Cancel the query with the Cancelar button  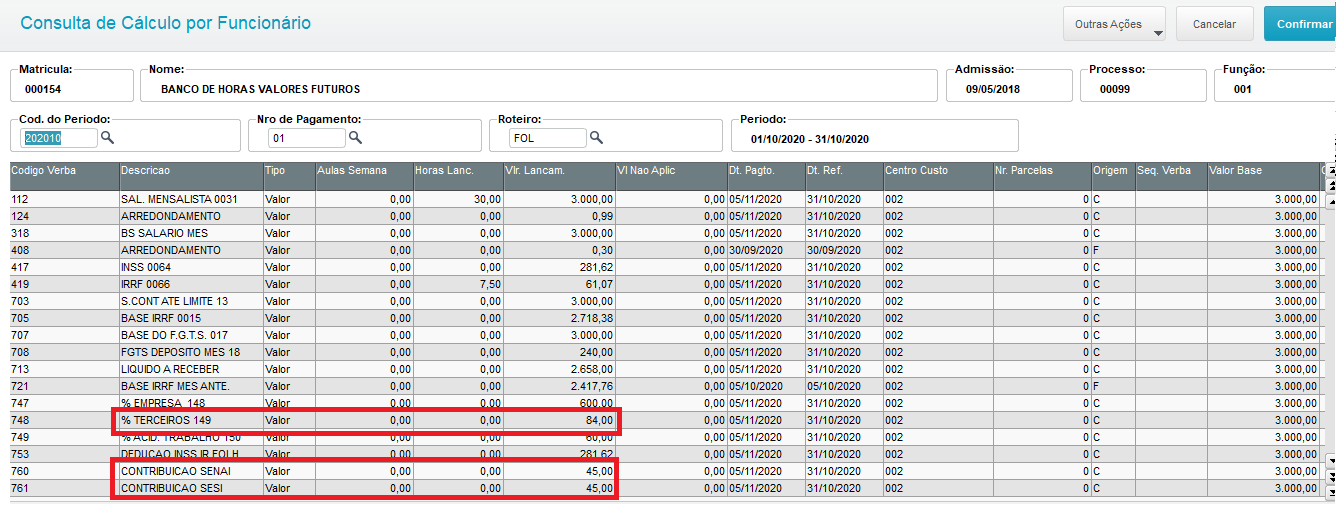click(1214, 24)
